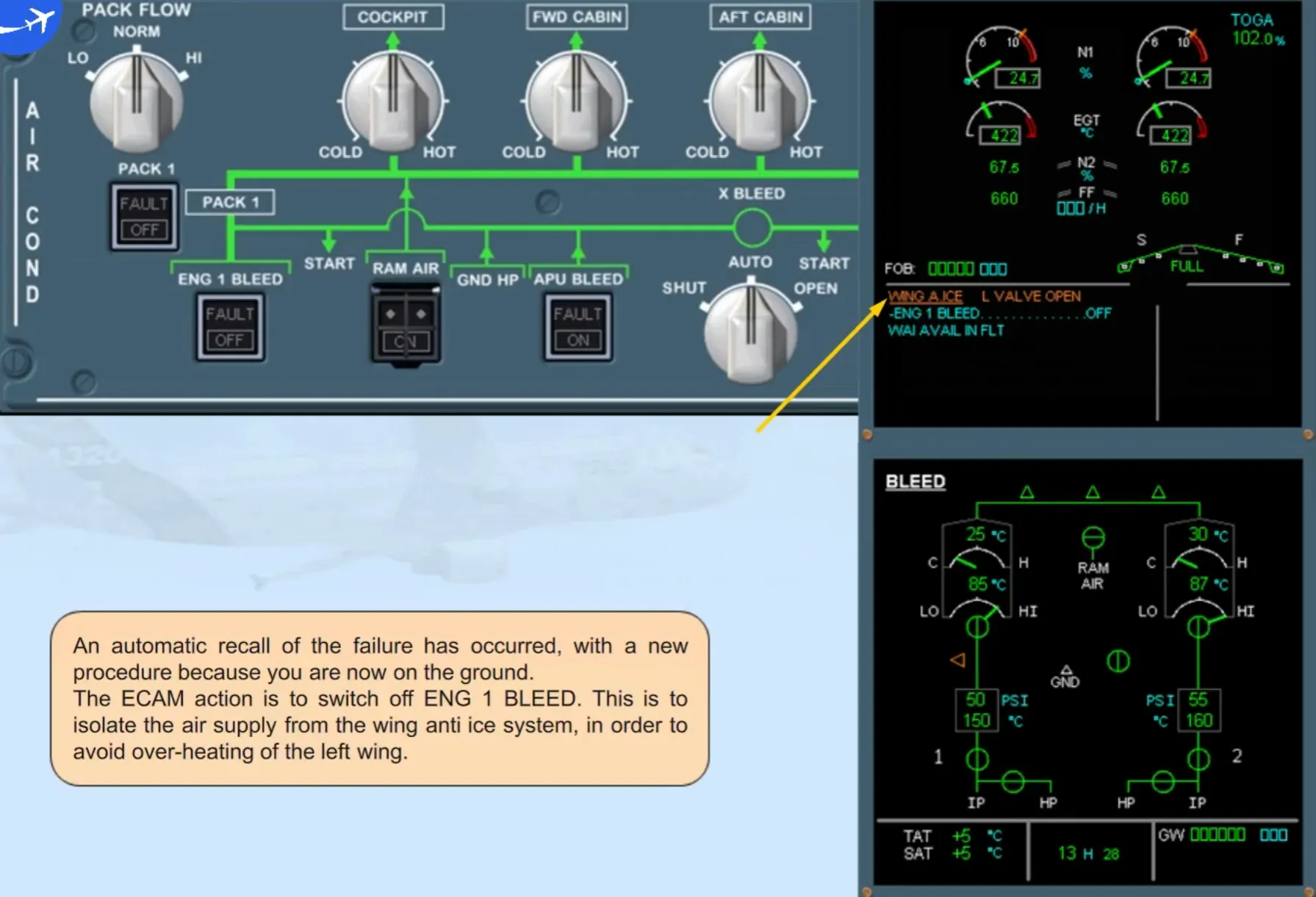This screenshot has width=1316, height=897.
Task: Switch off the ENG 1 BLEED pushbutton
Action: (x=230, y=327)
